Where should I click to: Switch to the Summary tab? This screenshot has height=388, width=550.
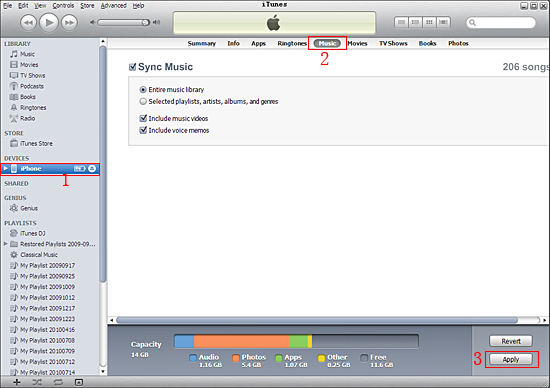tap(202, 44)
